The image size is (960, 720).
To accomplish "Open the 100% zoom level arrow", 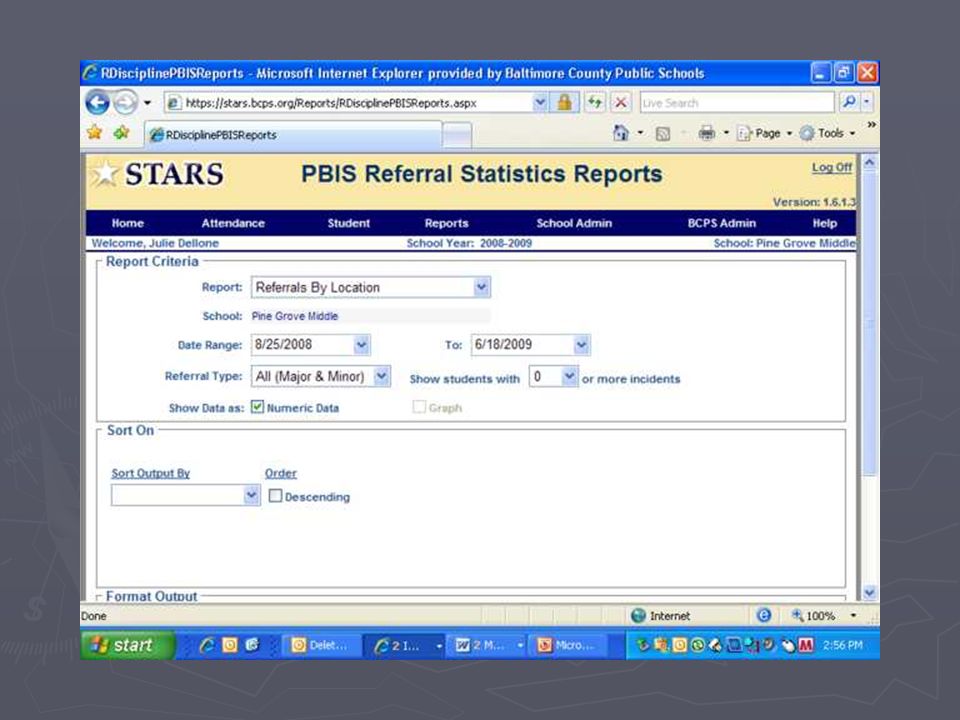I will tap(853, 615).
